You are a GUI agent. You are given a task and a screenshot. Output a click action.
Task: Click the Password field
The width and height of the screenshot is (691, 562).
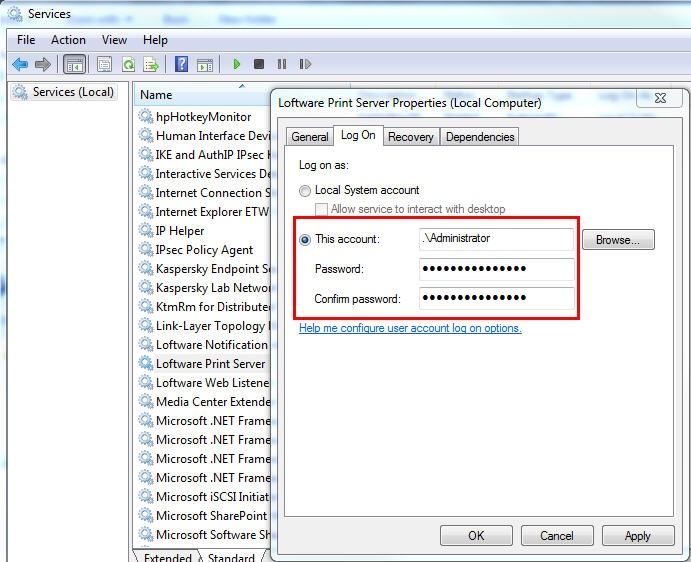pos(496,269)
